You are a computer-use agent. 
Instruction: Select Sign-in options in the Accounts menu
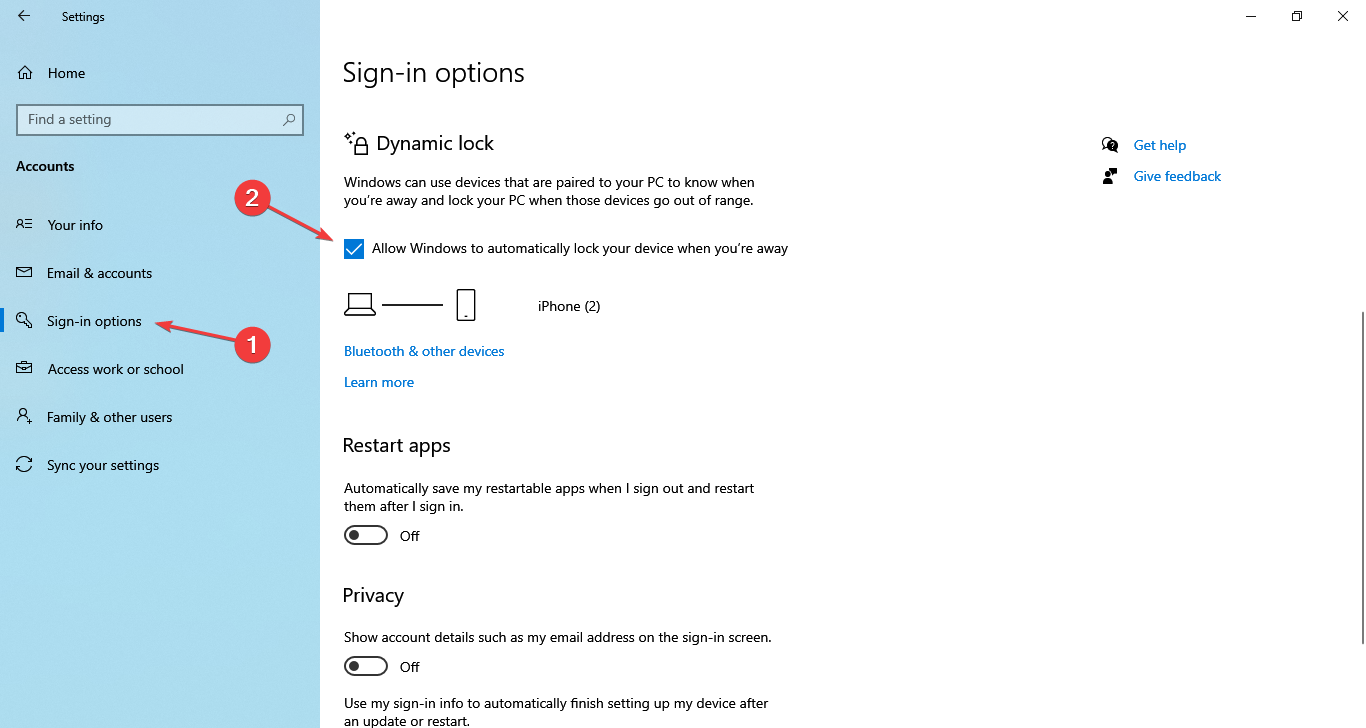94,320
